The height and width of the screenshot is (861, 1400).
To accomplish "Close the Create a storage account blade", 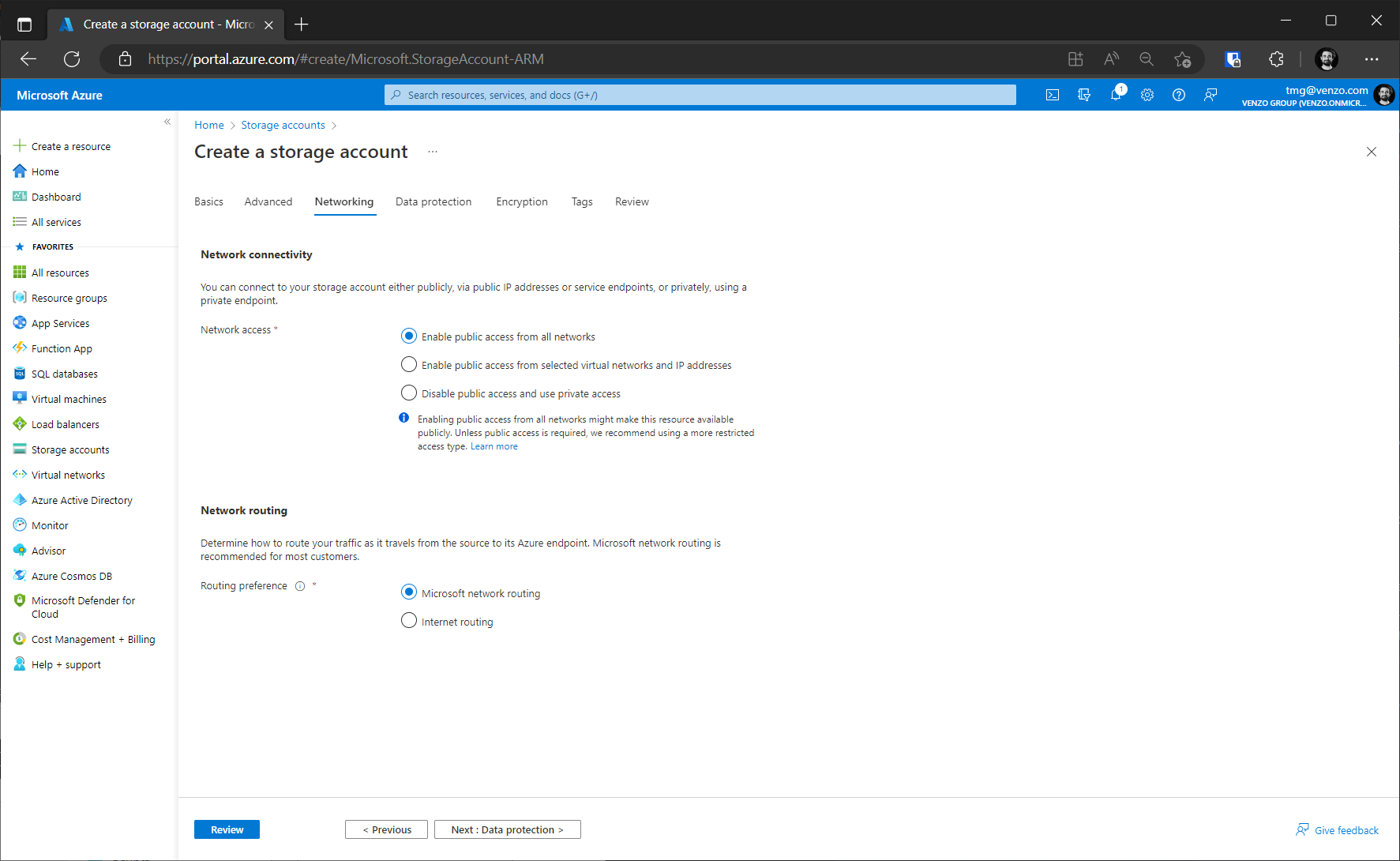I will (x=1372, y=152).
